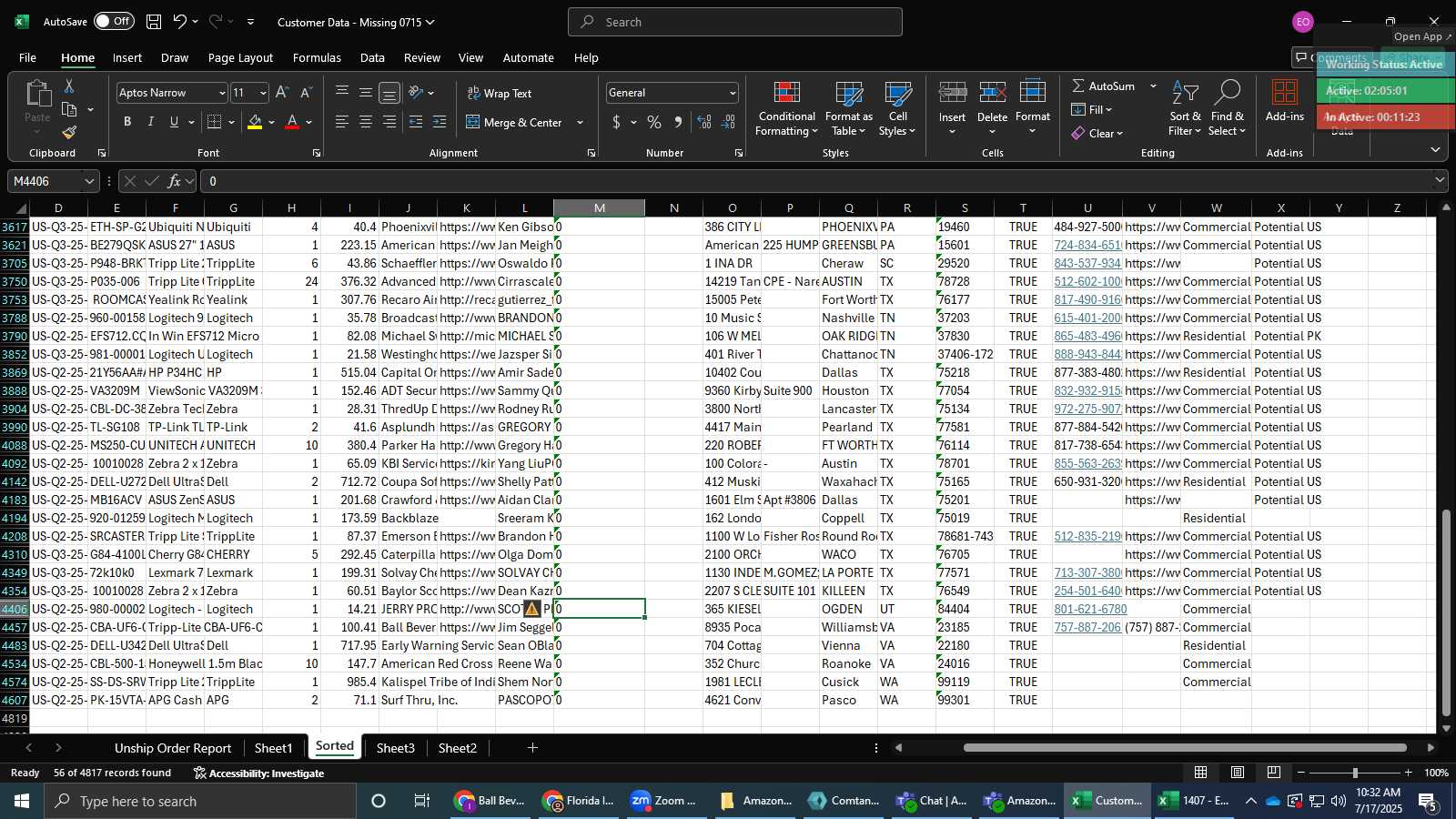Open the File menu

click(x=28, y=57)
